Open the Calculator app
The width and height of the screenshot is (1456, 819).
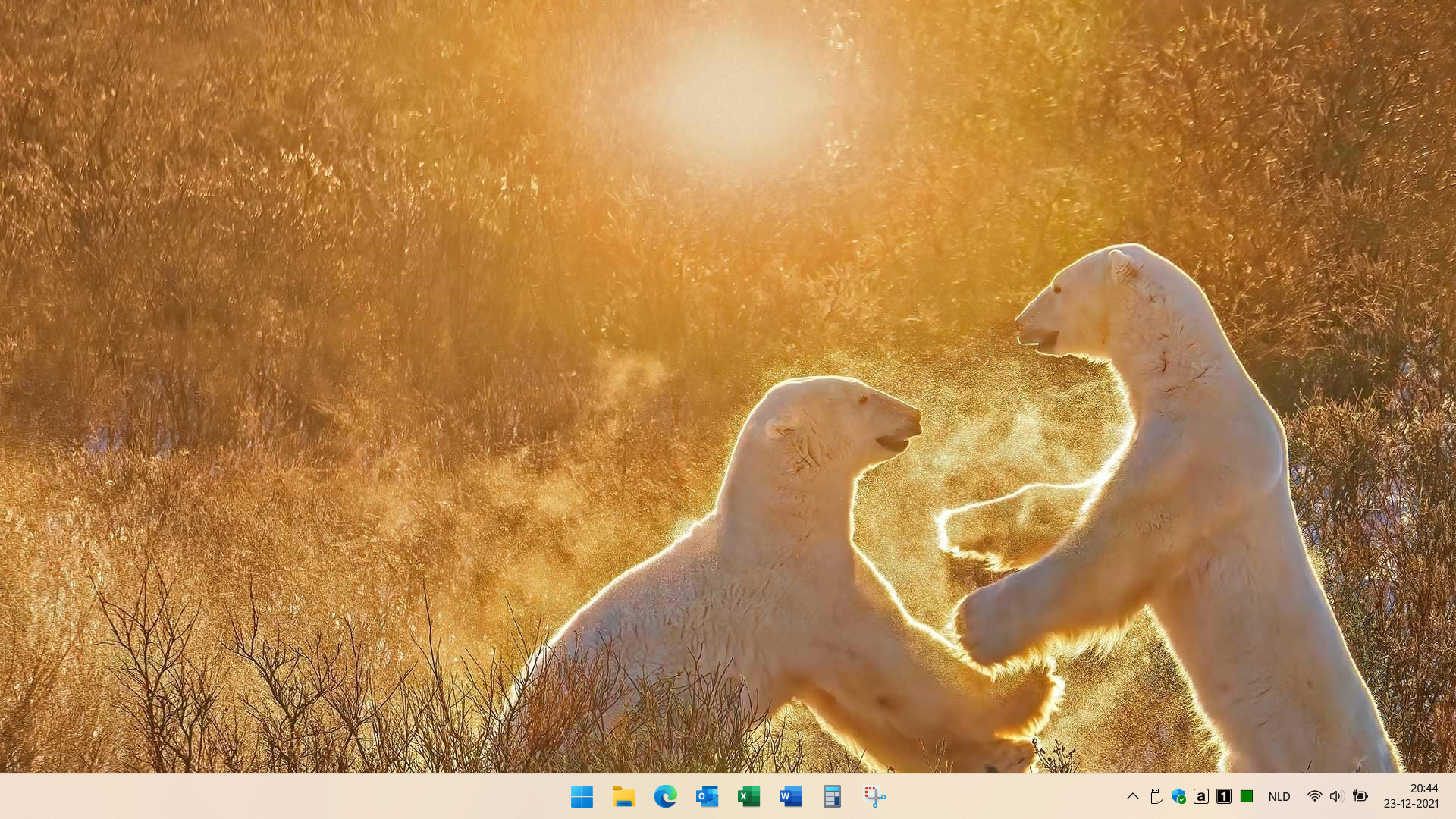(832, 796)
